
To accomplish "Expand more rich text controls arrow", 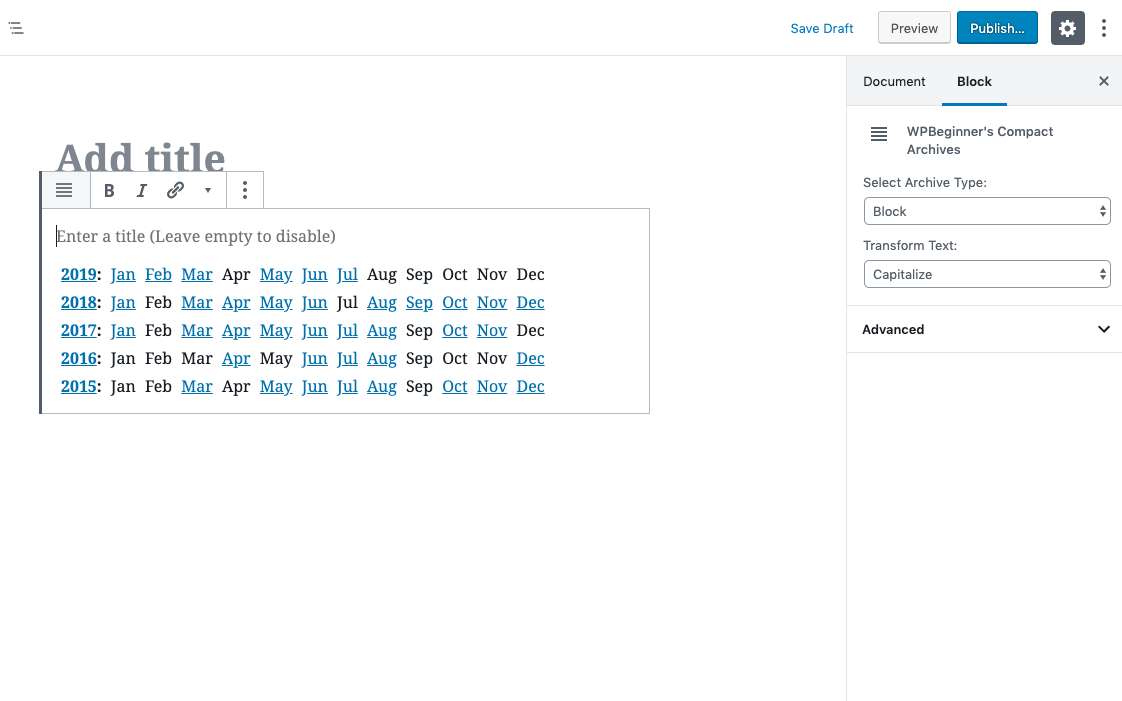I will tap(208, 190).
